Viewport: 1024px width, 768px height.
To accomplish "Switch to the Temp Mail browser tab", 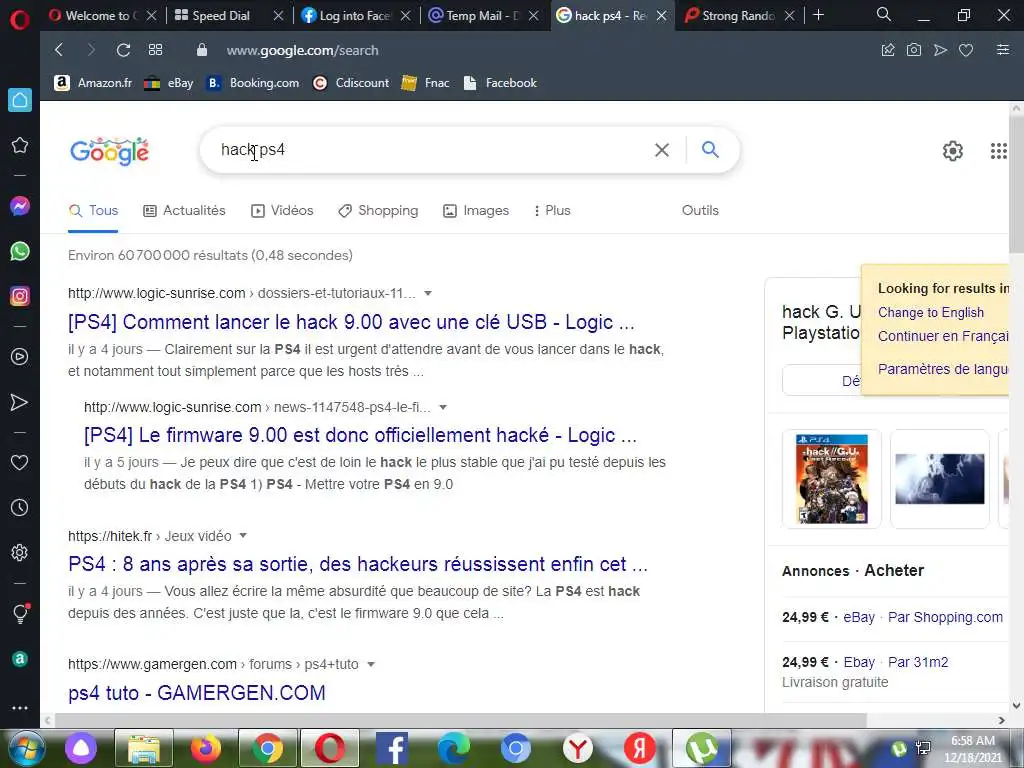I will [x=481, y=15].
